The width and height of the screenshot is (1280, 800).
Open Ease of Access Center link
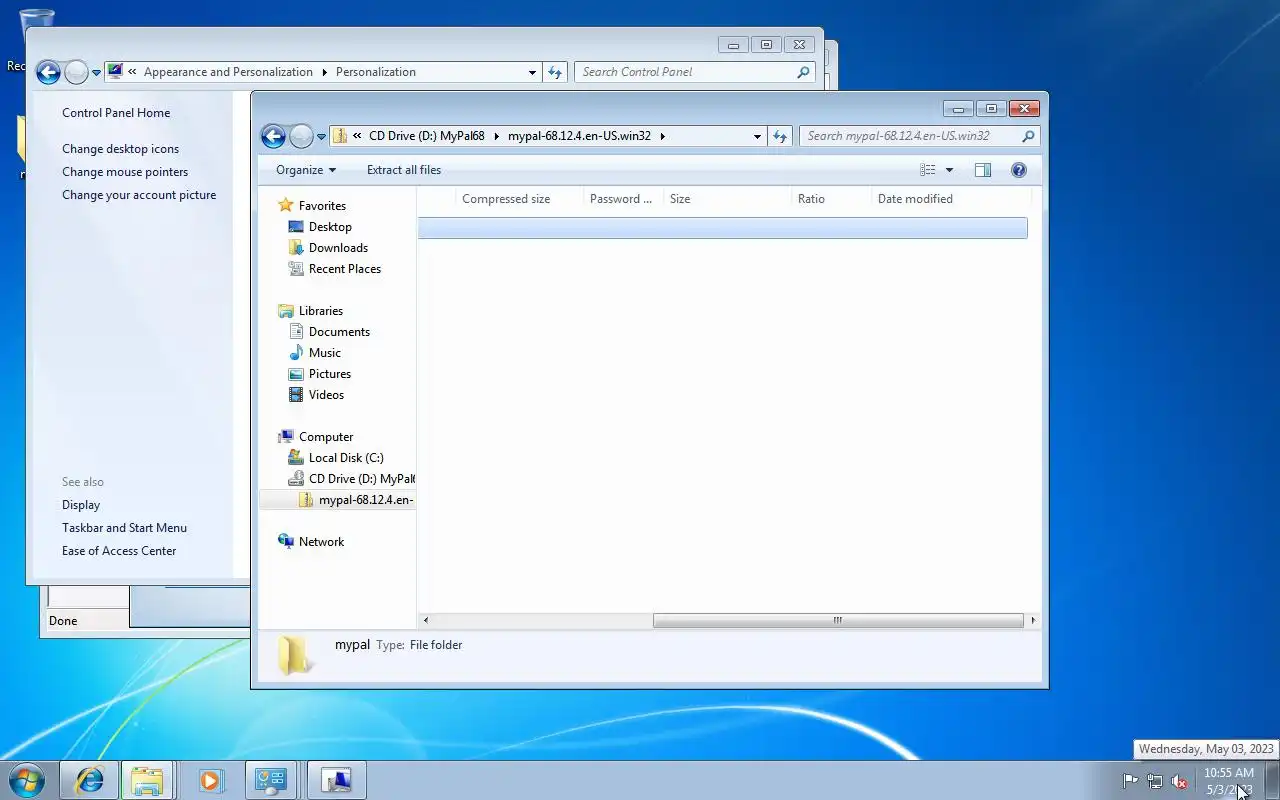[119, 551]
